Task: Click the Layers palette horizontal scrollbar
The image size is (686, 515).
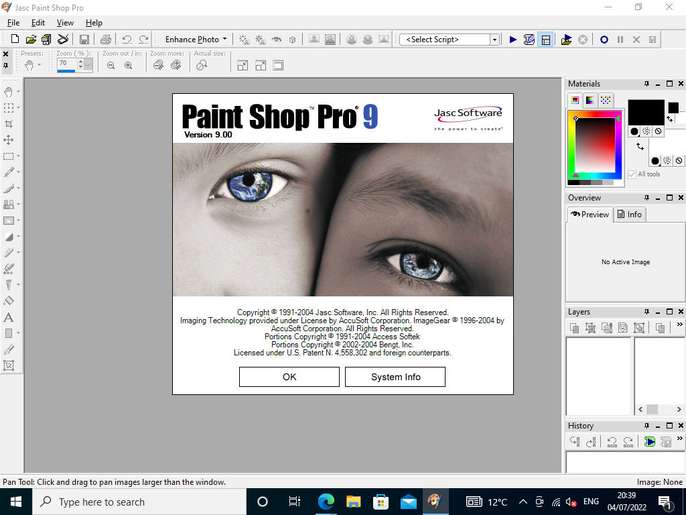Action: (660, 409)
